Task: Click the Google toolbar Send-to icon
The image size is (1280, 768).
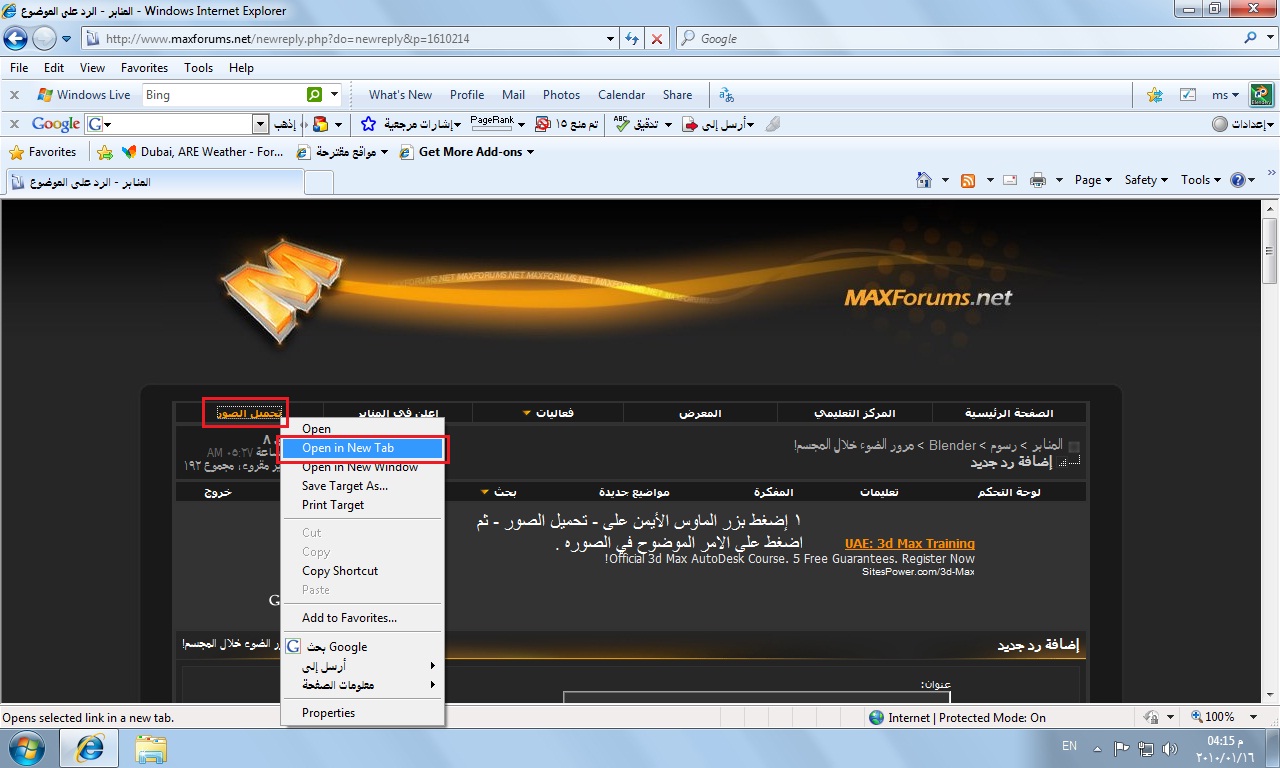Action: coord(690,124)
